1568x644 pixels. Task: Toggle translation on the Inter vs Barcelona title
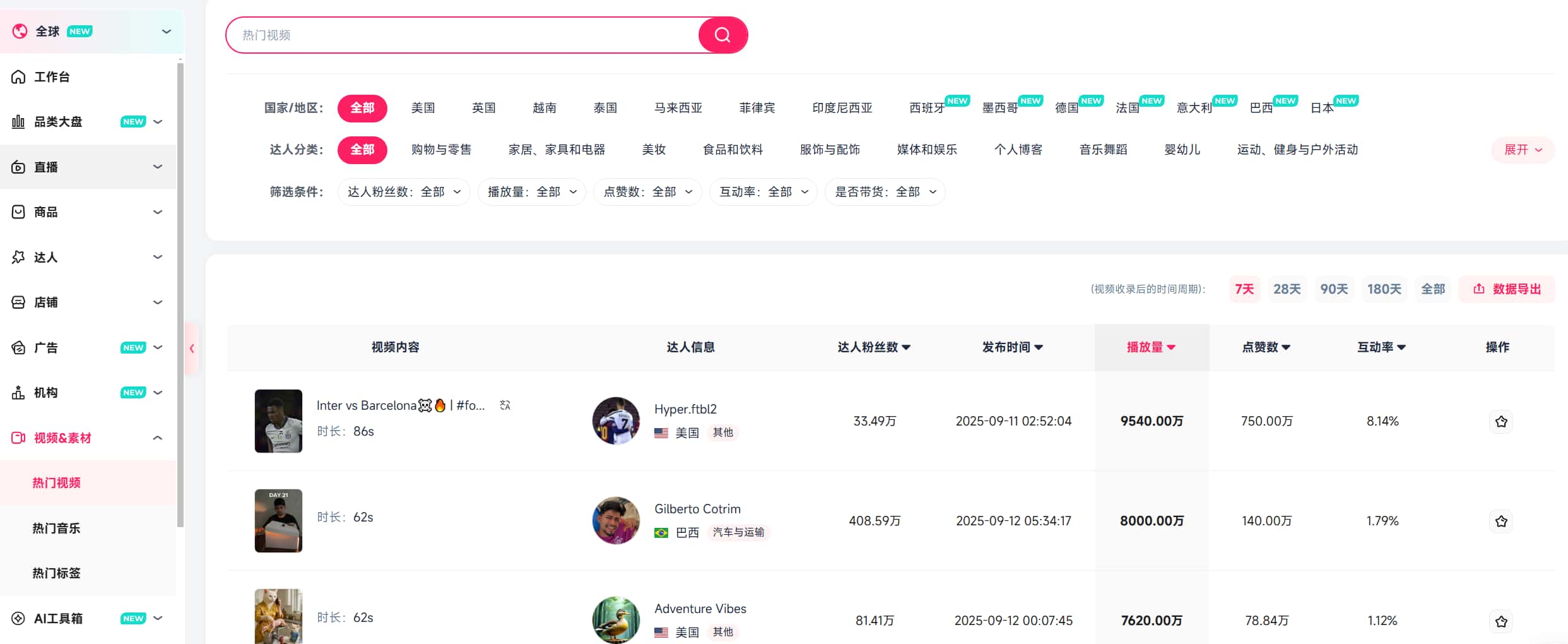click(x=504, y=405)
